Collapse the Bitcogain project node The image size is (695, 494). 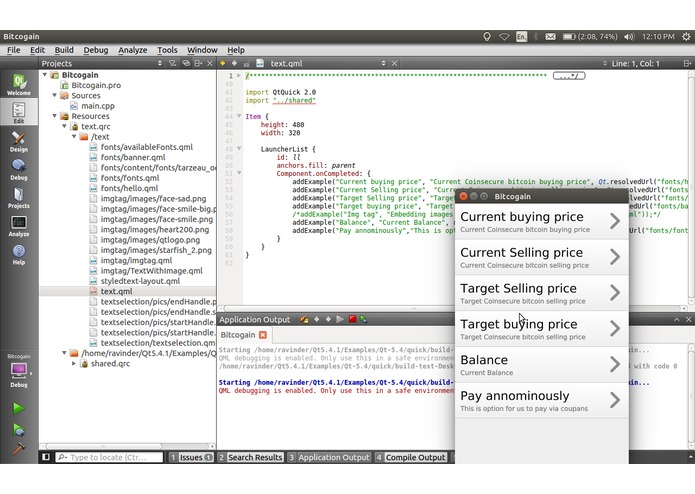pyautogui.click(x=45, y=75)
